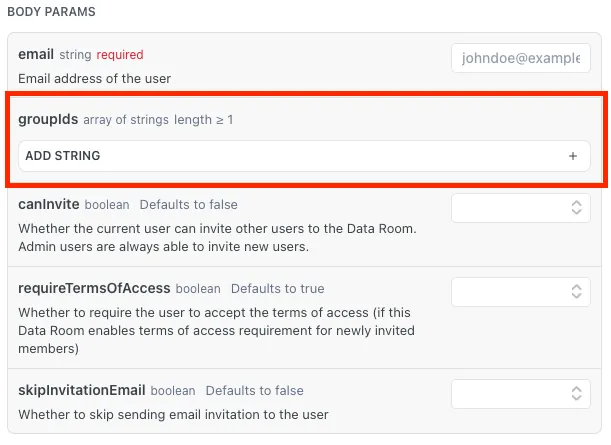Focus the email input field
This screenshot has width=611, height=445.
pos(521,58)
